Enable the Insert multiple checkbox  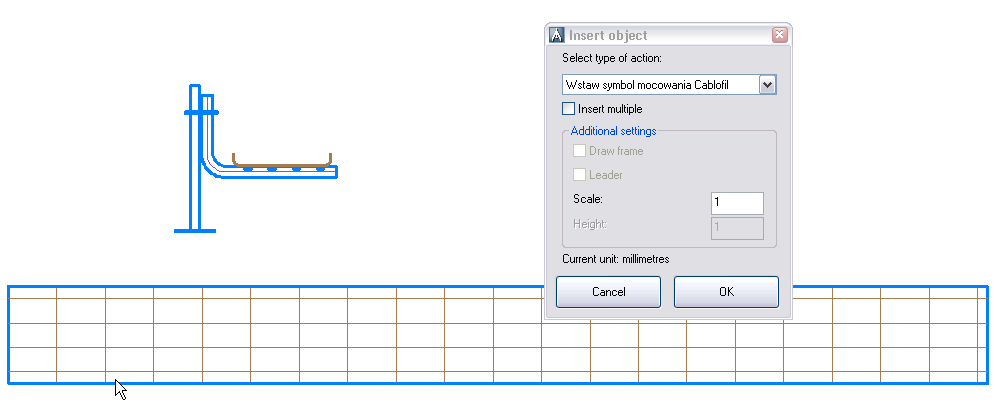click(x=569, y=109)
